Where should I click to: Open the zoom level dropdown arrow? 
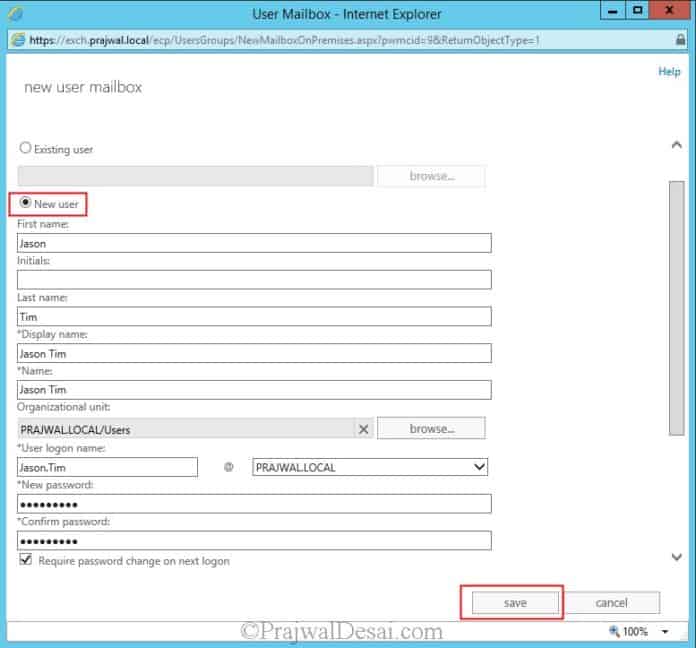pyautogui.click(x=664, y=632)
